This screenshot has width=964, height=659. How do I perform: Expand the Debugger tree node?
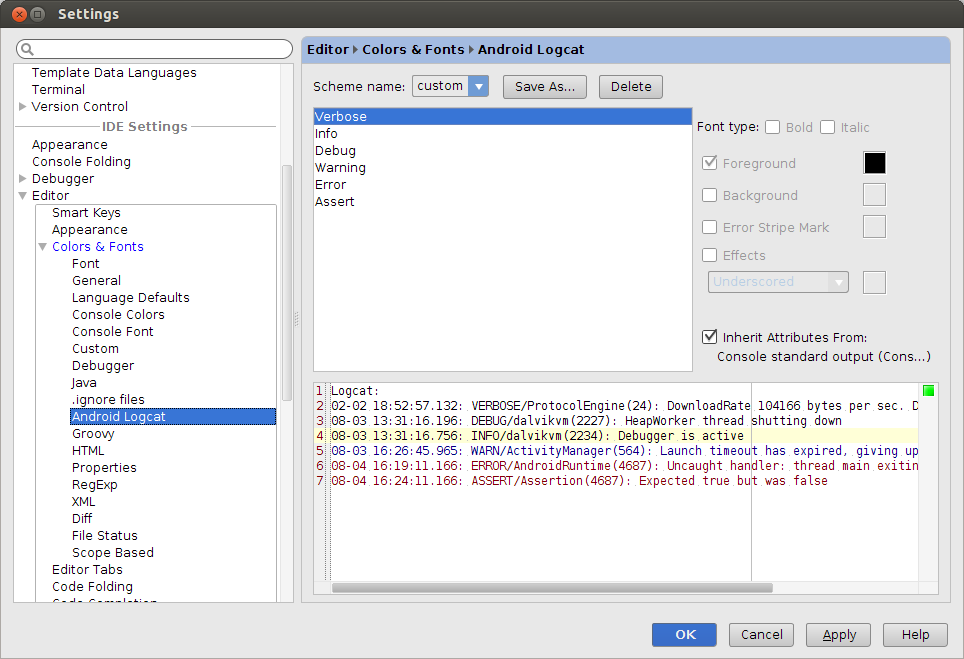point(23,178)
